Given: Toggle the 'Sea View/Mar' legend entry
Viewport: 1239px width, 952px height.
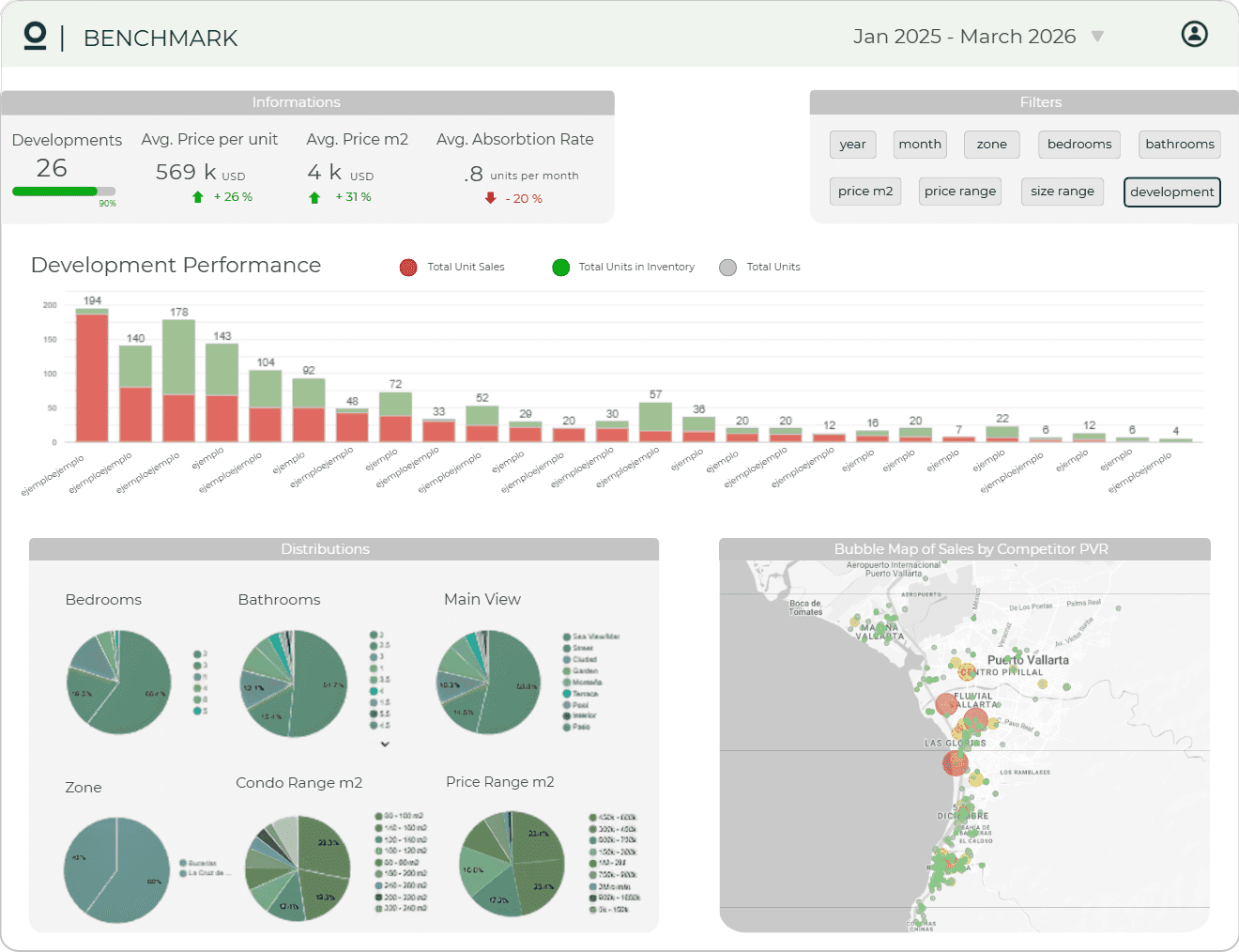Looking at the screenshot, I should (591, 637).
